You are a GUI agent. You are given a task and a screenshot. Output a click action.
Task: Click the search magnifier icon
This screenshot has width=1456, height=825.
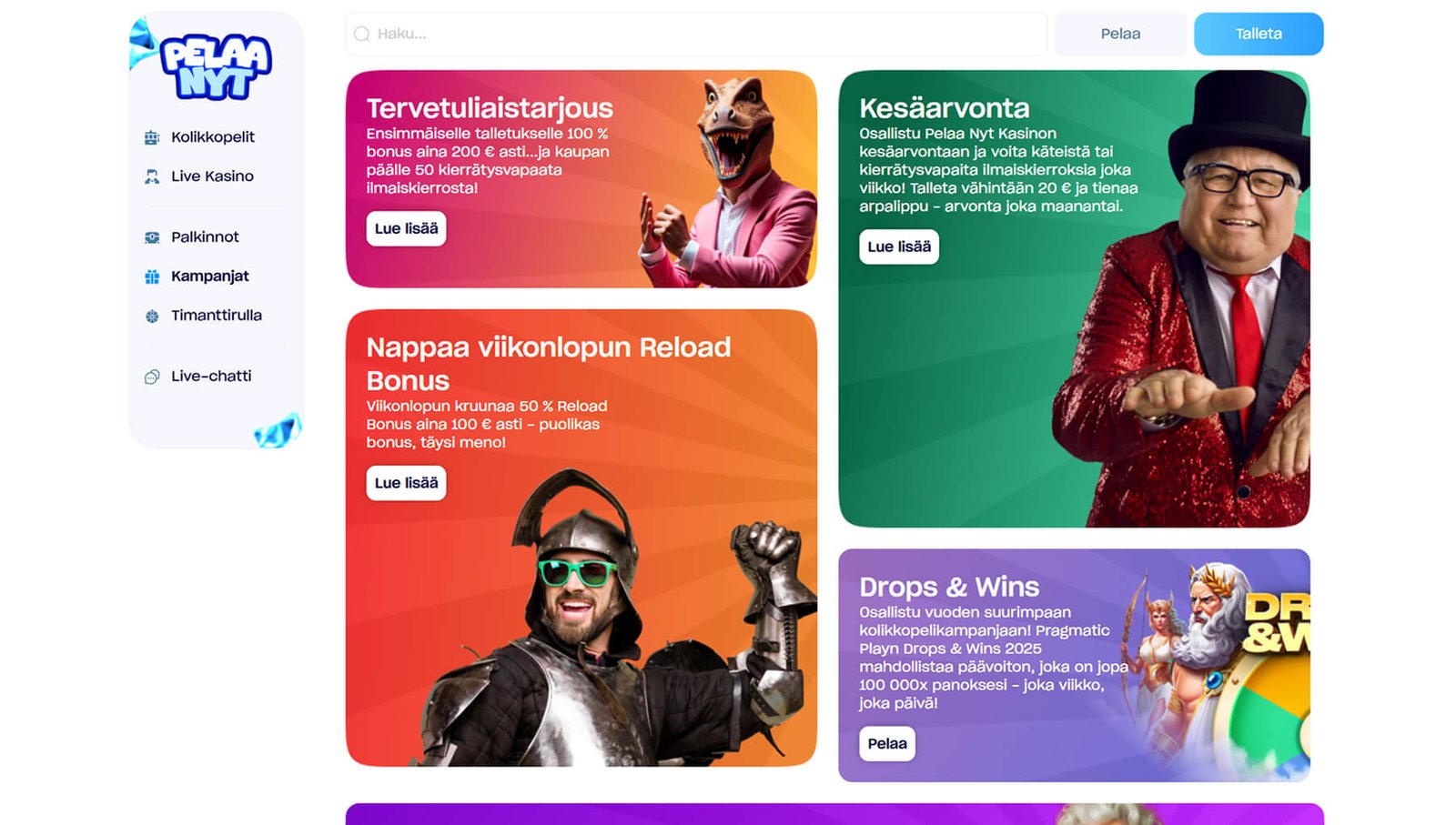tap(361, 34)
